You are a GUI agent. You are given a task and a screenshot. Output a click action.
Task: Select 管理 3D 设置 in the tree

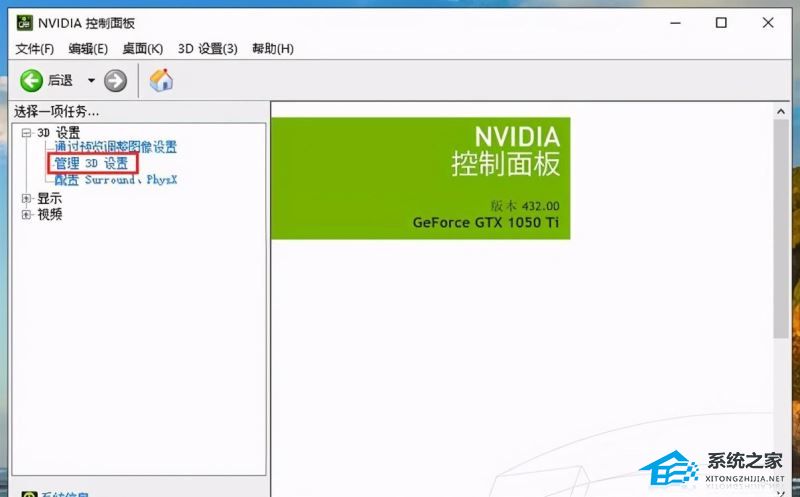(91, 164)
